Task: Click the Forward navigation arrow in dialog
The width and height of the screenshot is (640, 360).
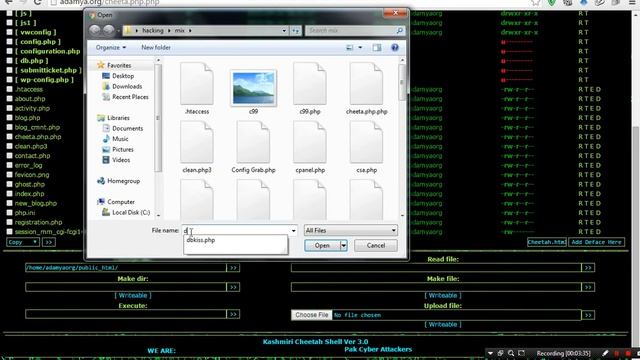Action: click(x=109, y=30)
